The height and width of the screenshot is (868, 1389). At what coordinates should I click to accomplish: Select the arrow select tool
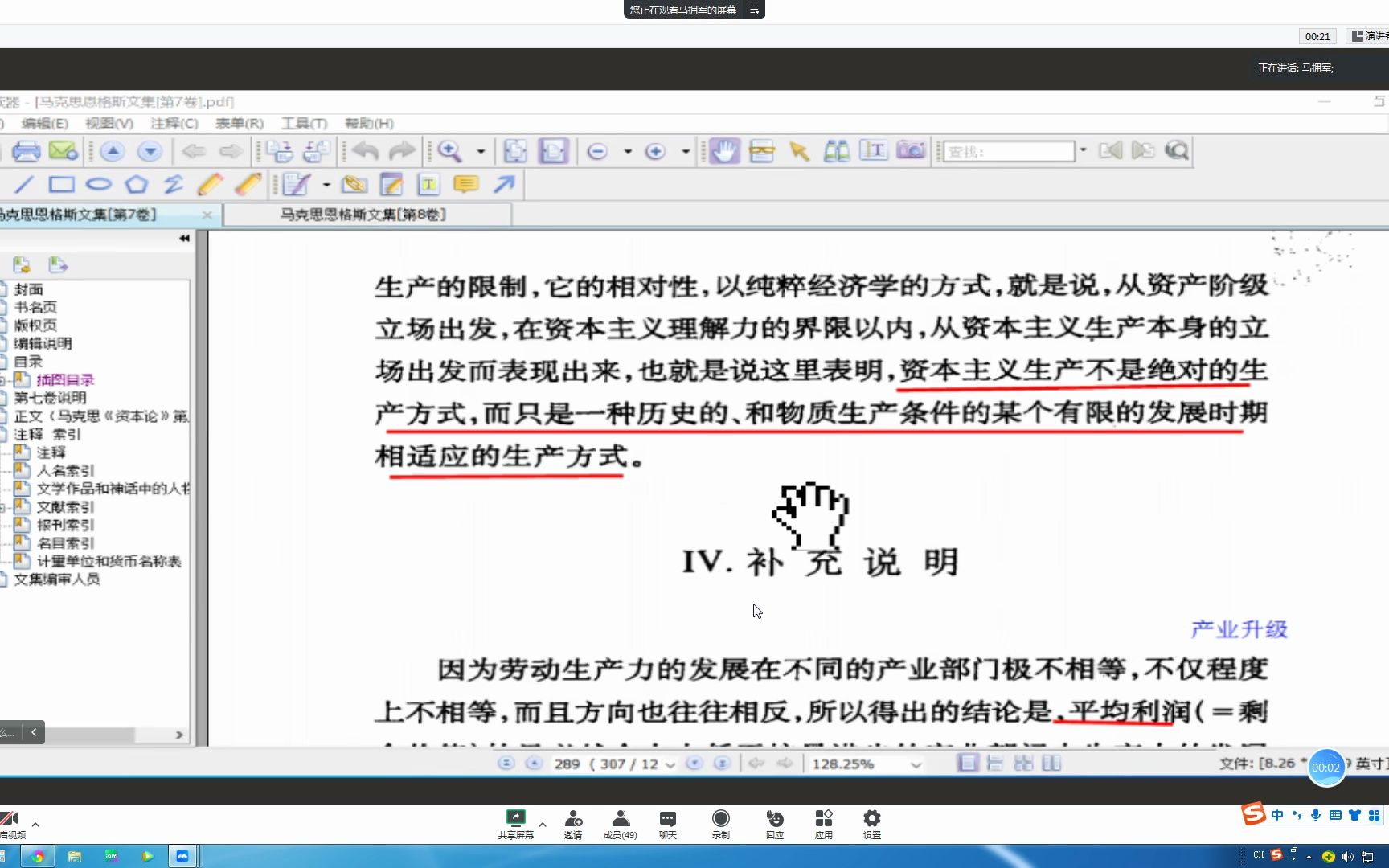[x=799, y=151]
